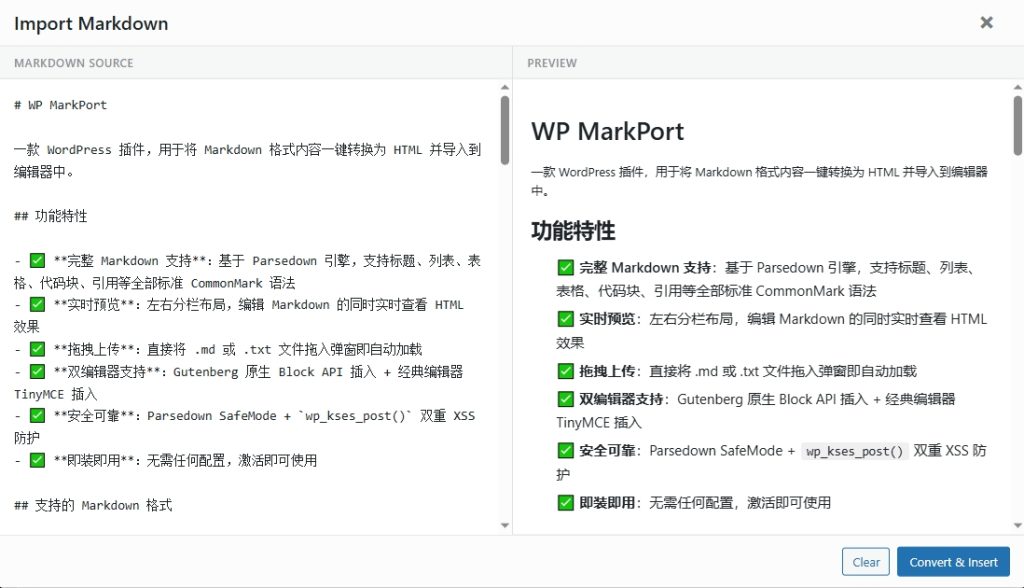Click the checkmark icon before 即装即用
This screenshot has width=1024, height=588.
tap(565, 503)
